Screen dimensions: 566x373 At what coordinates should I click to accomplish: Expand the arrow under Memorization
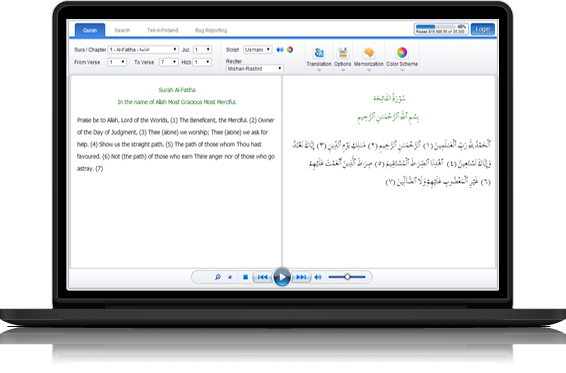tap(369, 70)
